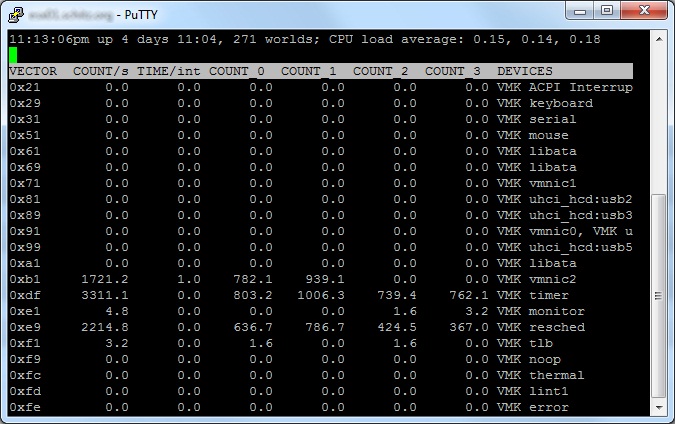Click the VMK vmnic2 device entry
The height and width of the screenshot is (424, 675).
point(537,279)
